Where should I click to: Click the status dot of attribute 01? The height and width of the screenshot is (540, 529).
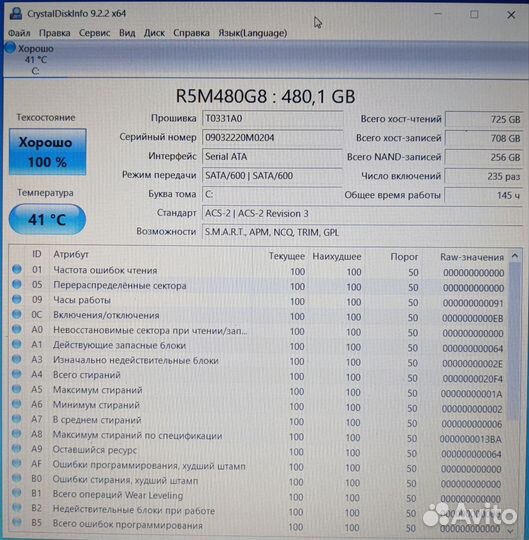17,269
